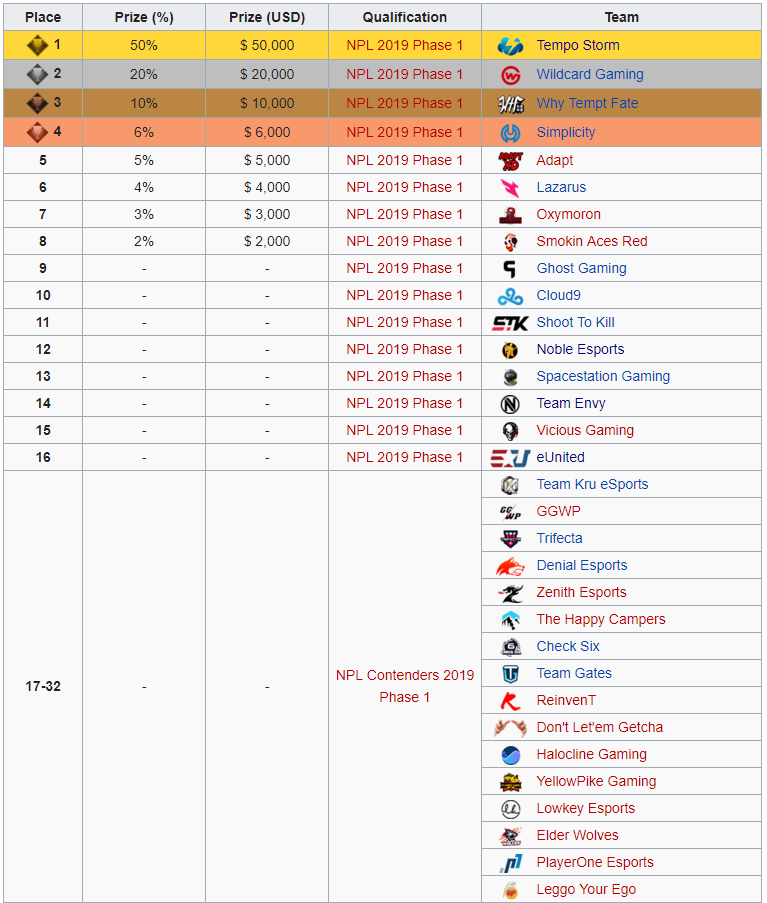Select the $ 50,000 prize cell

[x=267, y=46]
